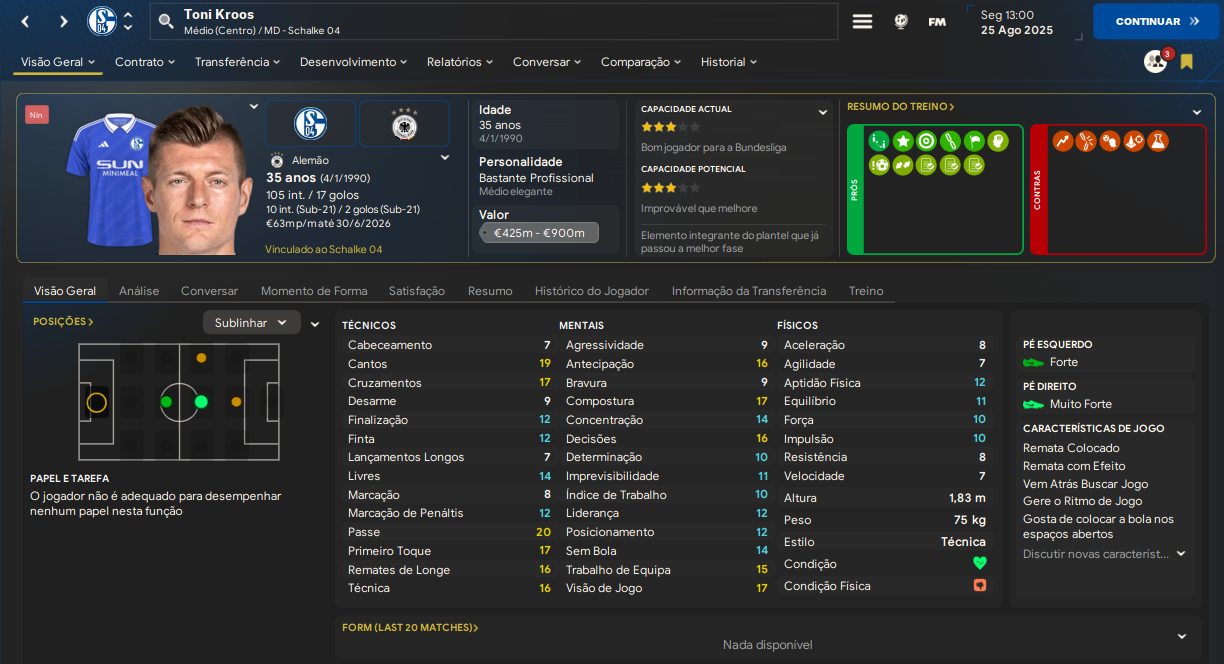The width and height of the screenshot is (1224, 664).
Task: Open the world globe icon
Action: point(900,21)
